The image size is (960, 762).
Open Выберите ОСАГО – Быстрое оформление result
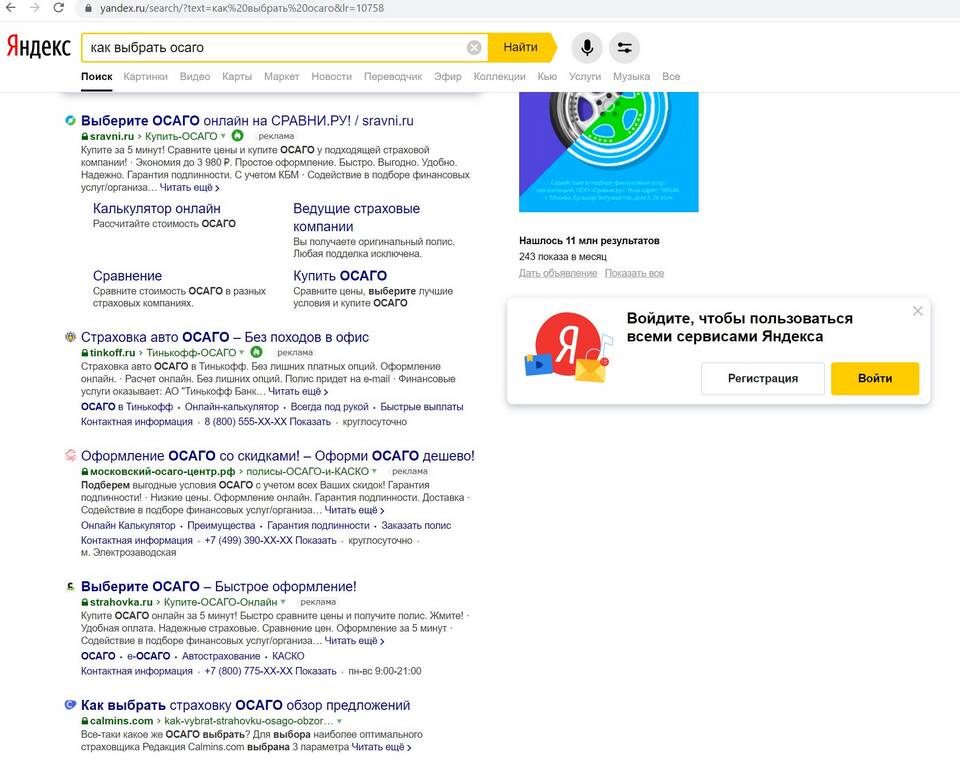click(219, 586)
